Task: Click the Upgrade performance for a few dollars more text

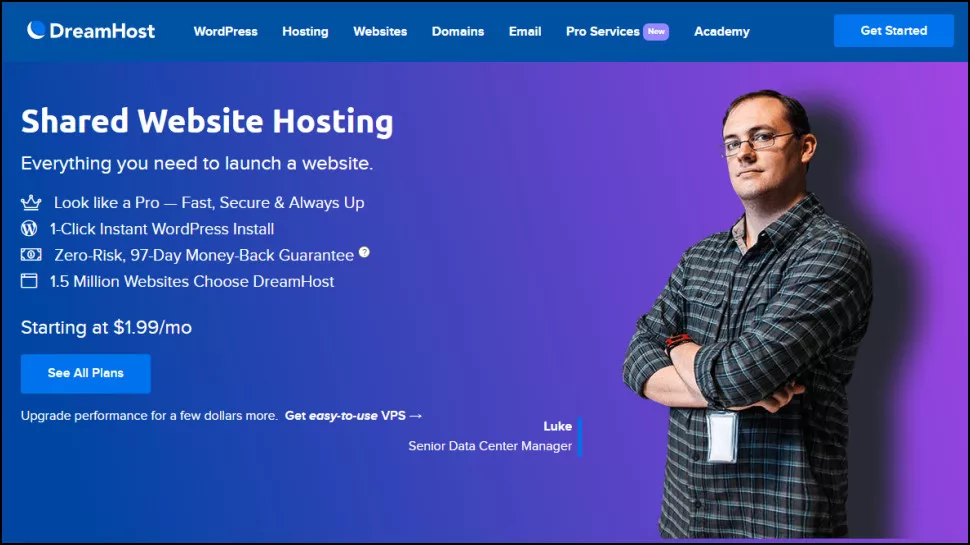Action: [149, 416]
